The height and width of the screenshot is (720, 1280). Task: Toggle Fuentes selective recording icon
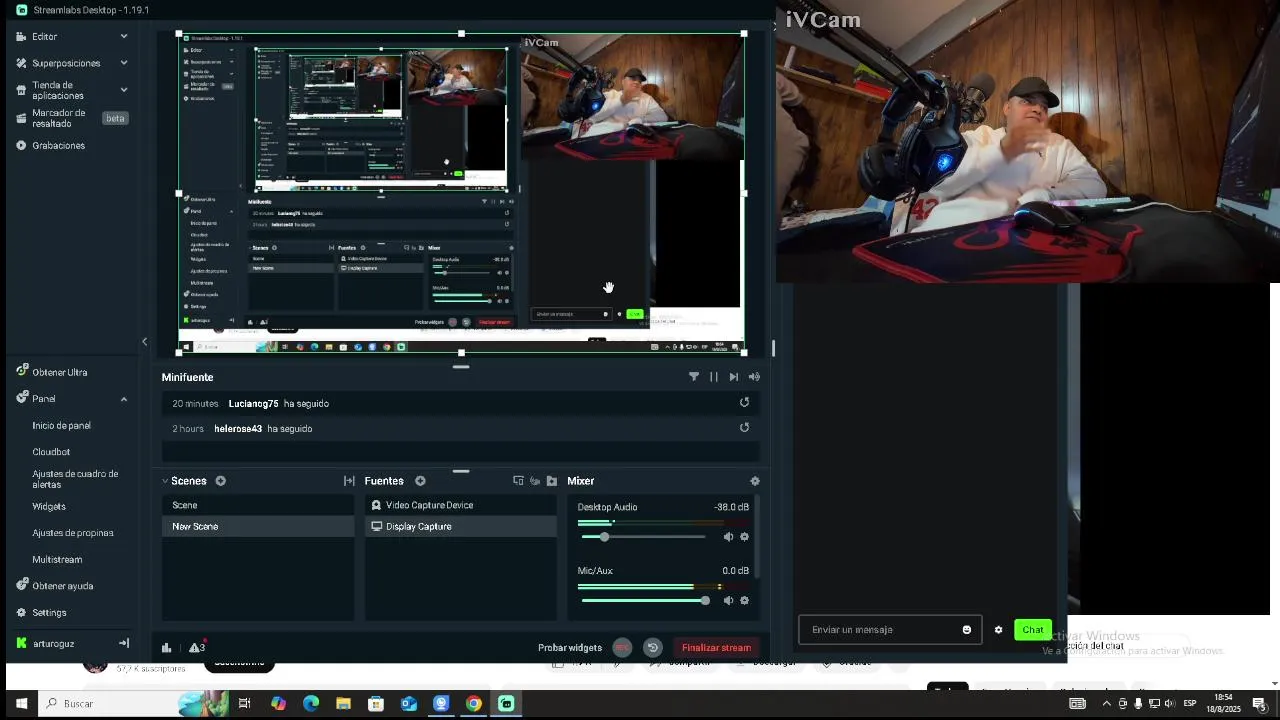[535, 481]
